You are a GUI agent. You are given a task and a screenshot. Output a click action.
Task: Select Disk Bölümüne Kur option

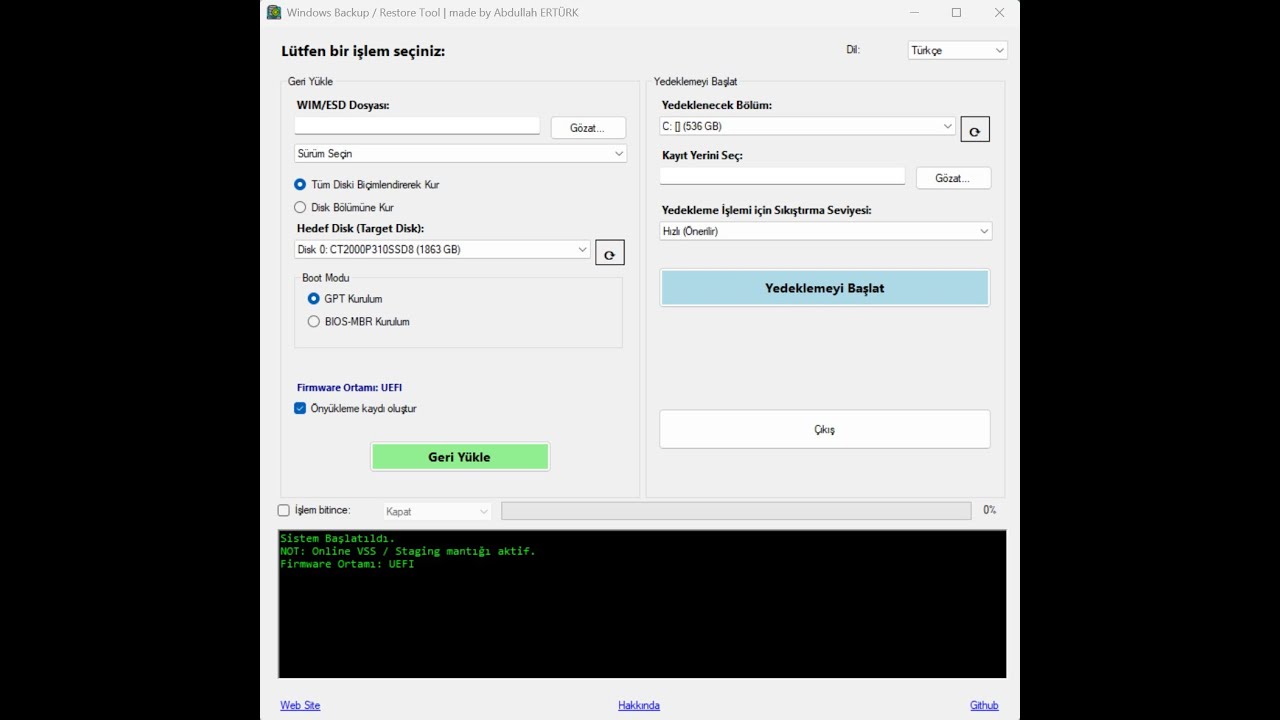343,207
